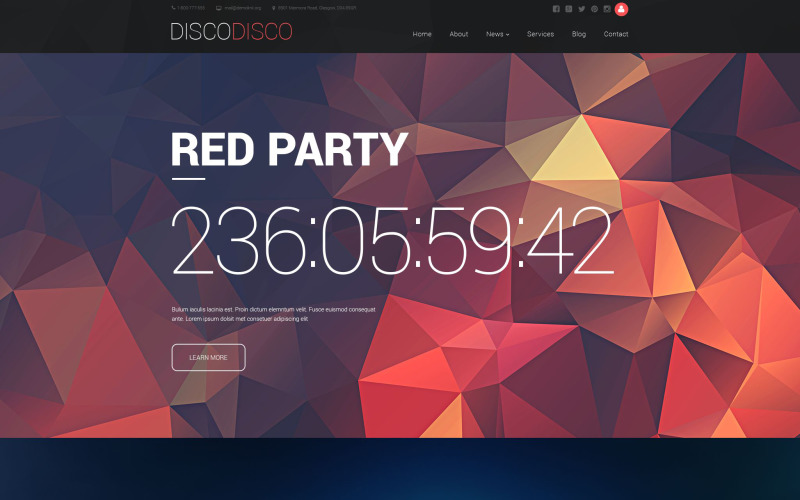Click the phone number link

tap(191, 8)
